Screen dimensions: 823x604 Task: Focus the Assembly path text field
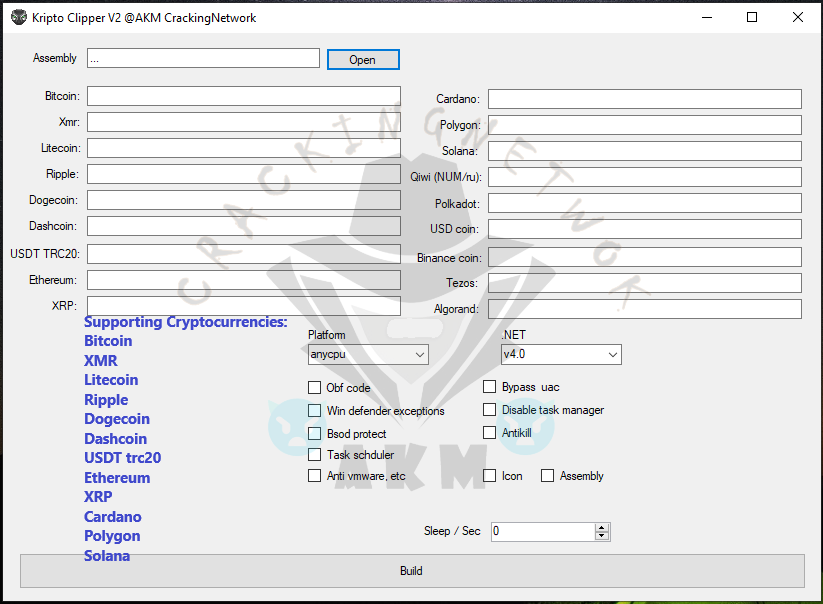pos(203,59)
